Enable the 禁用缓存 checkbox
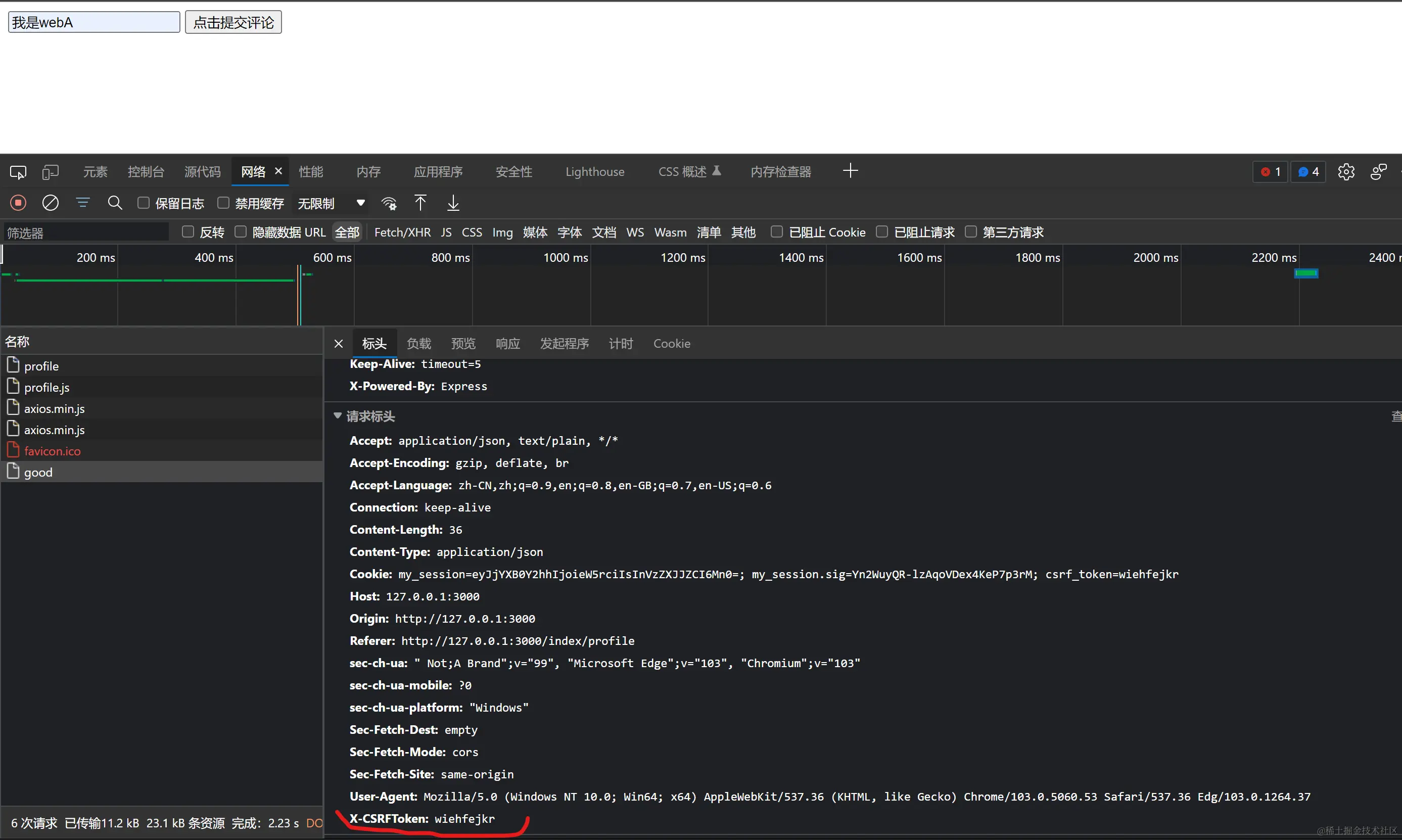Image resolution: width=1402 pixels, height=840 pixels. tap(223, 203)
